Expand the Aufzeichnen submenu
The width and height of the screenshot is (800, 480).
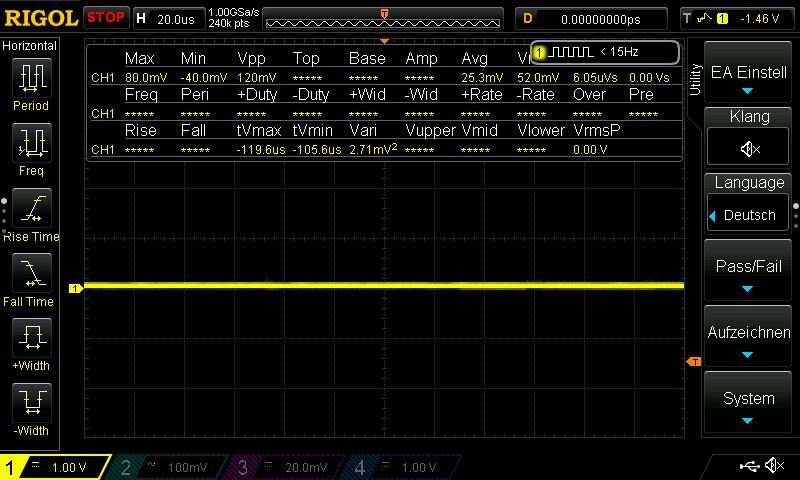(749, 339)
